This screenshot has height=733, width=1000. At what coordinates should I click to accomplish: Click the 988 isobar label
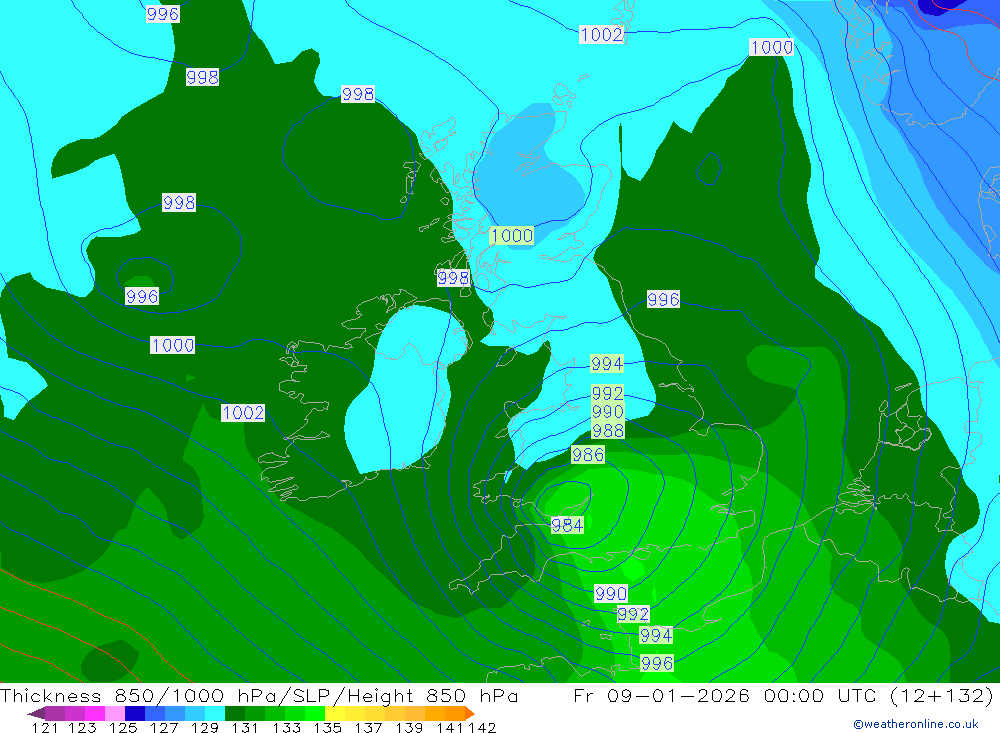(x=608, y=431)
